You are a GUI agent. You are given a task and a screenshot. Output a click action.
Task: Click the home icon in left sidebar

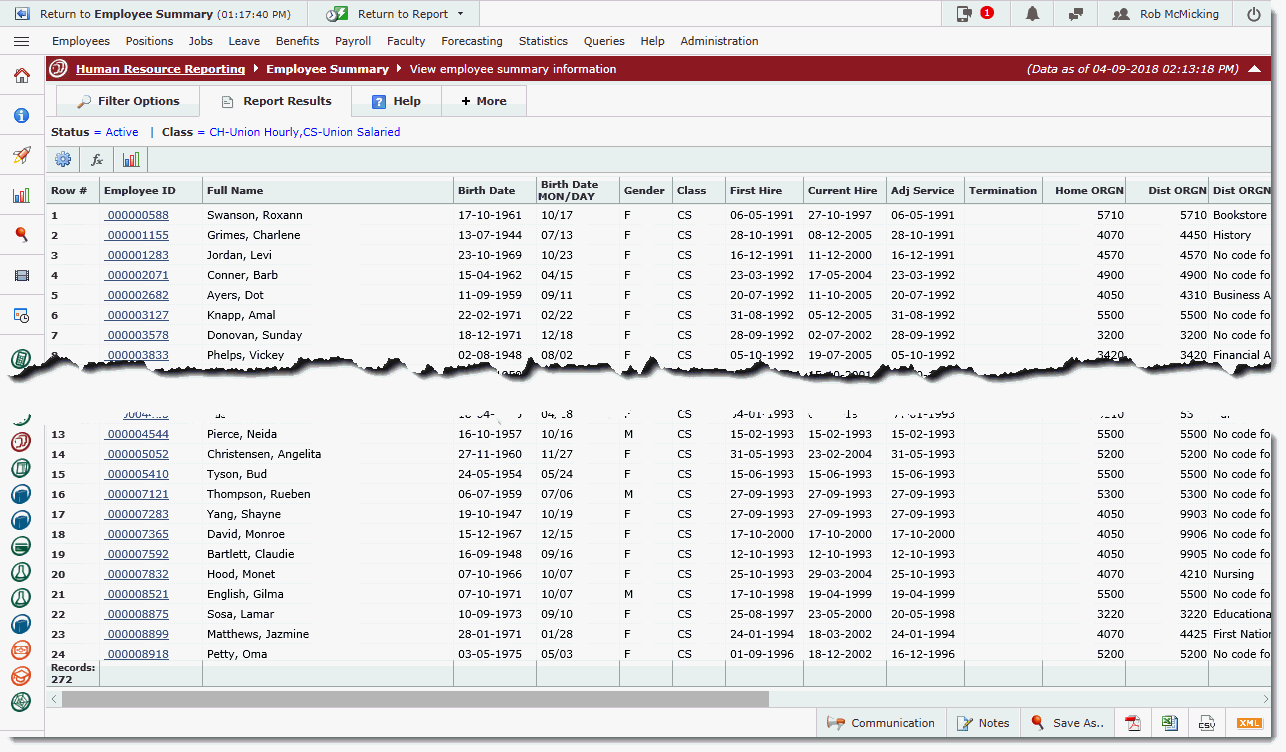click(21, 75)
